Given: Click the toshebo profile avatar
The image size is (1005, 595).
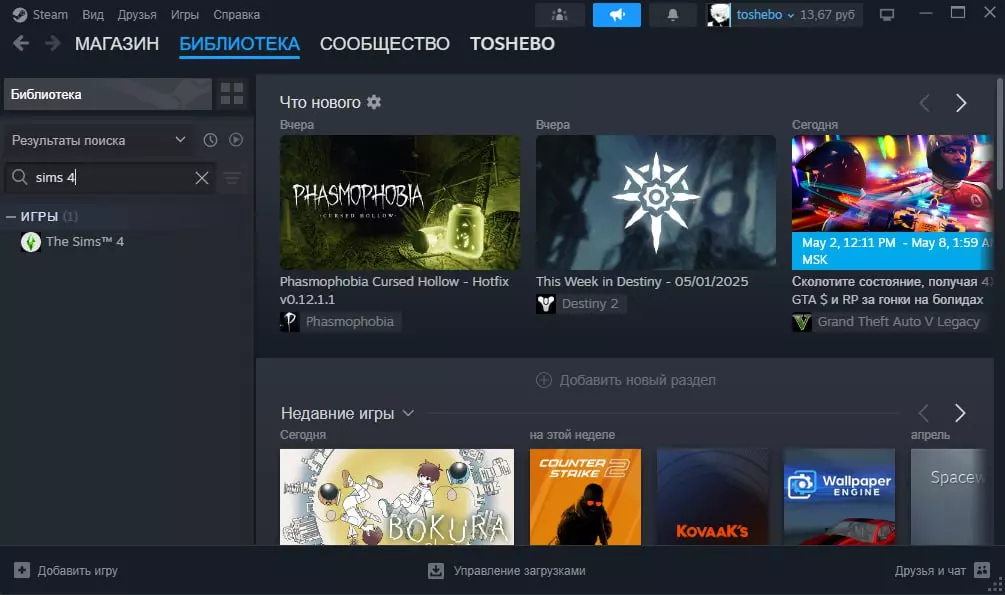Looking at the screenshot, I should tap(718, 15).
